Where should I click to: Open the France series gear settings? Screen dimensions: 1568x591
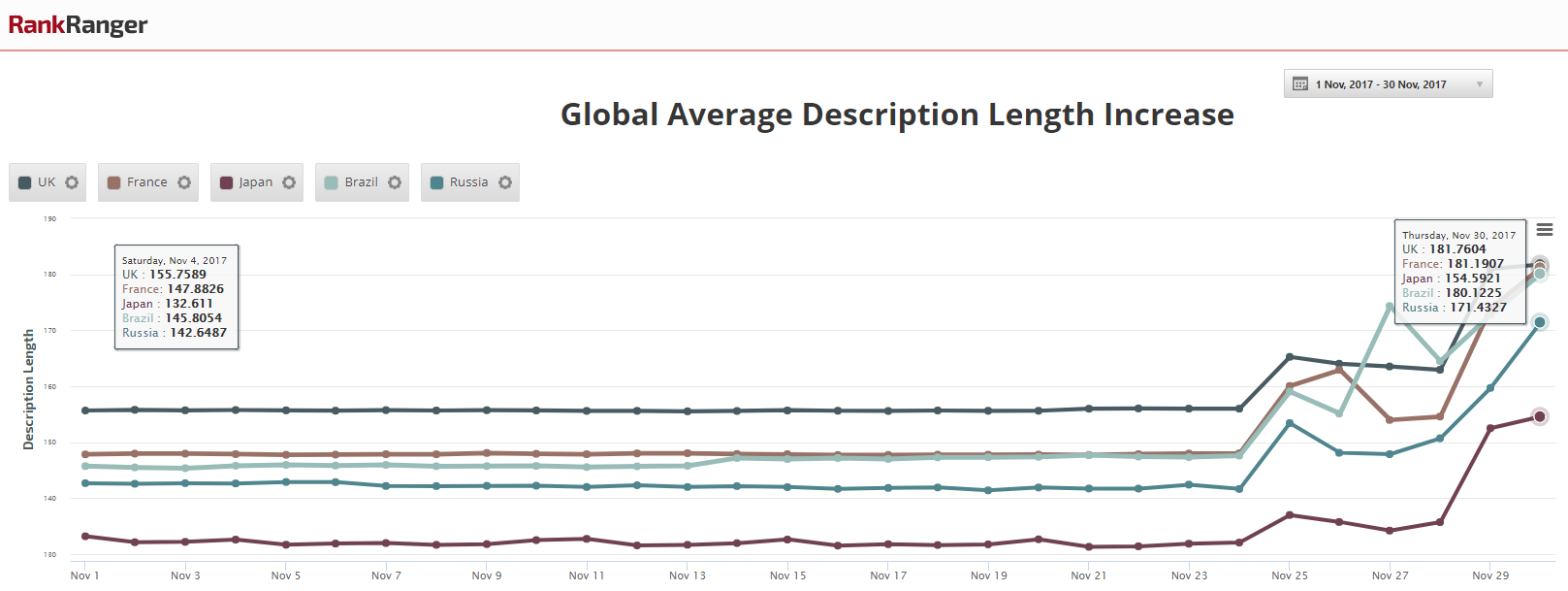[184, 182]
